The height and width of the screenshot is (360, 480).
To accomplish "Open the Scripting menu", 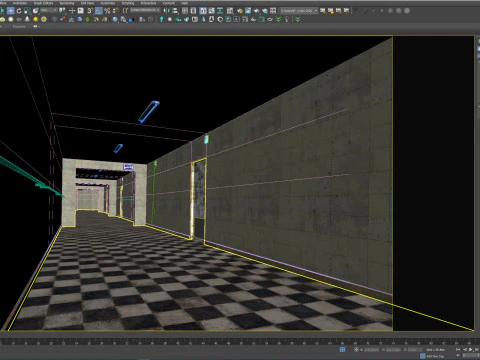I will pyautogui.click(x=128, y=3).
